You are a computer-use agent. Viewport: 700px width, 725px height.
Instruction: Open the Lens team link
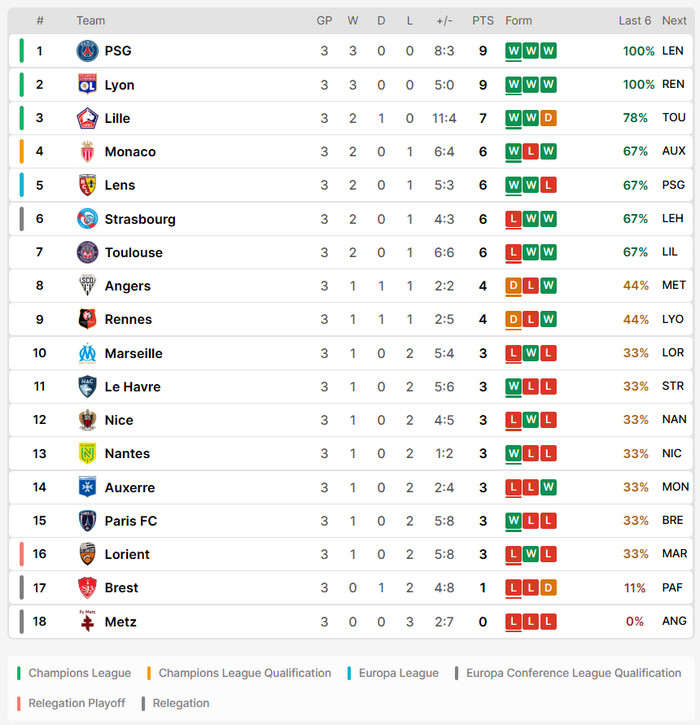120,185
